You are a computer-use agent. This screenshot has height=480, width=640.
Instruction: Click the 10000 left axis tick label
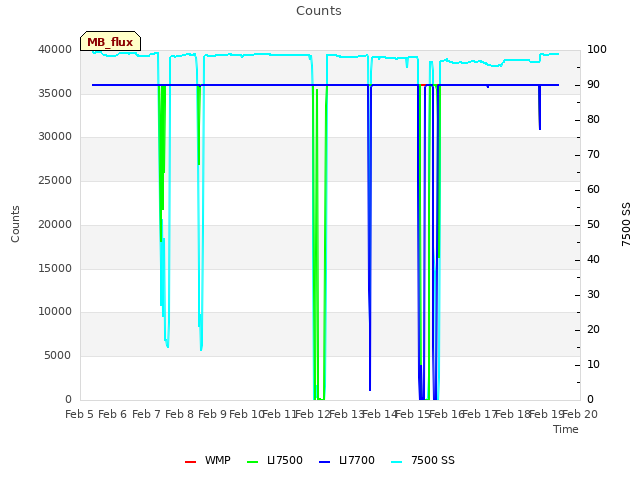55,312
